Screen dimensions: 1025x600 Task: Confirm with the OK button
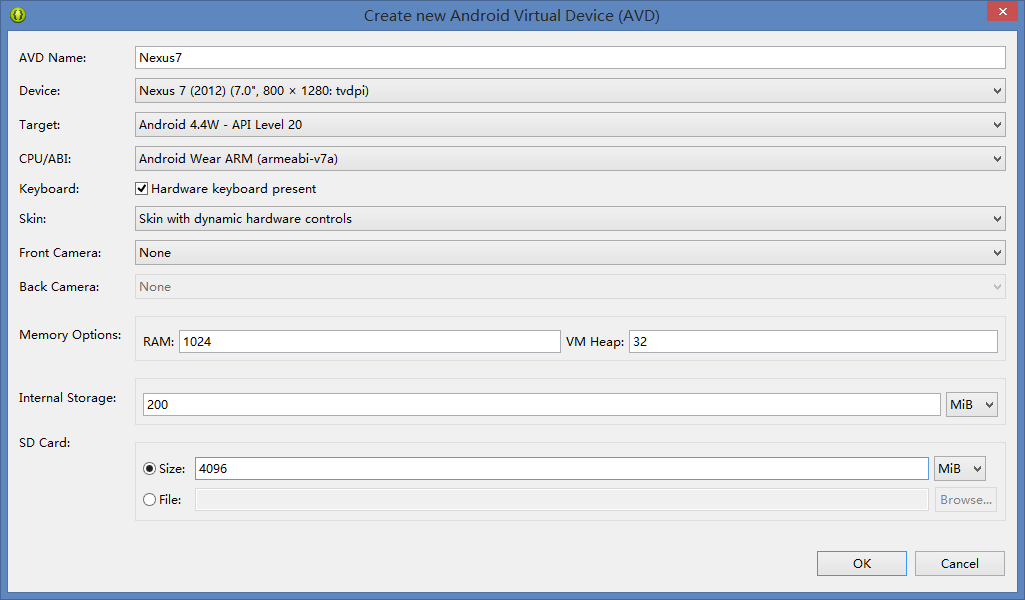pos(862,563)
